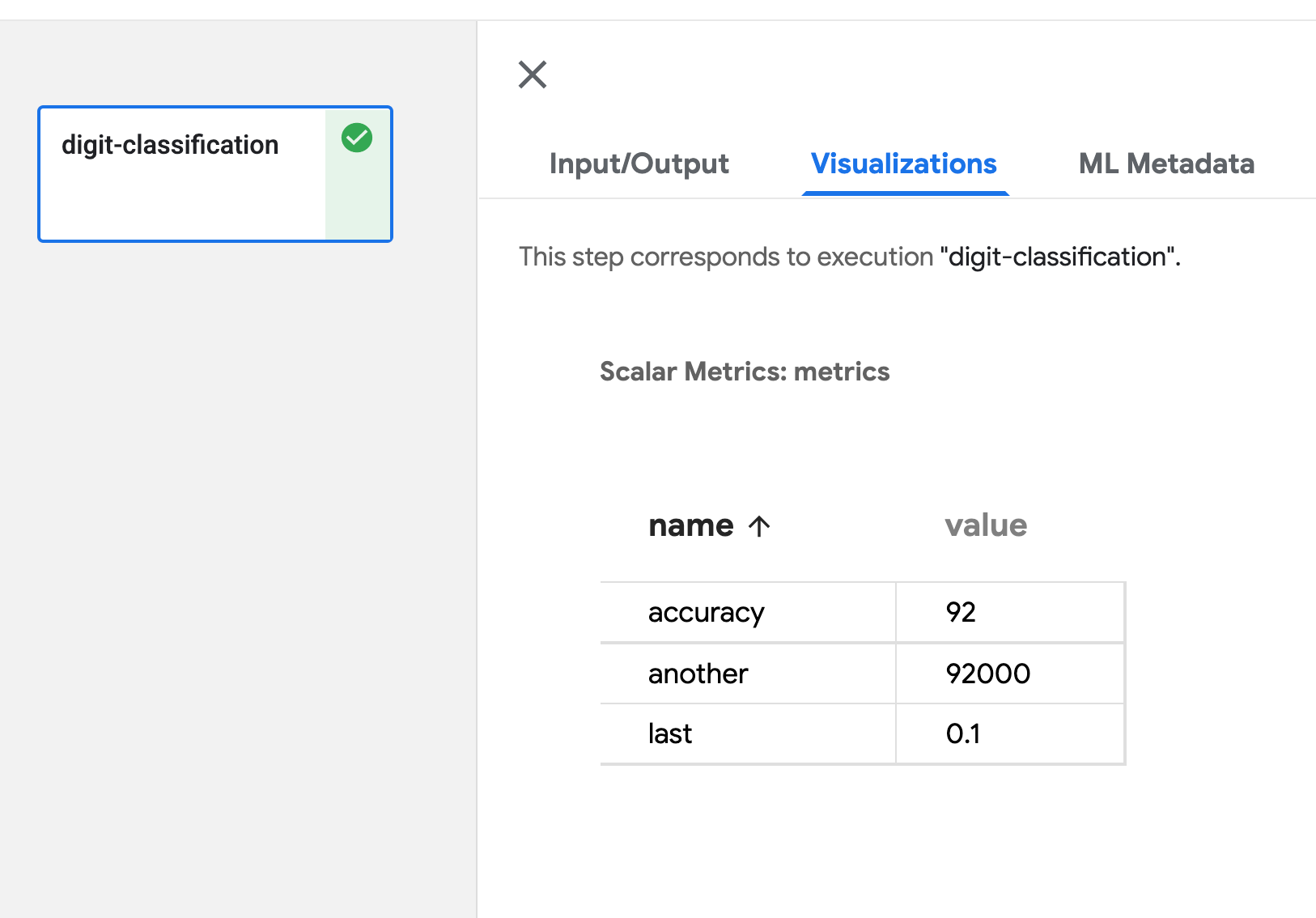Click the node status badge area
Screen dimensions: 1316x918
click(357, 172)
